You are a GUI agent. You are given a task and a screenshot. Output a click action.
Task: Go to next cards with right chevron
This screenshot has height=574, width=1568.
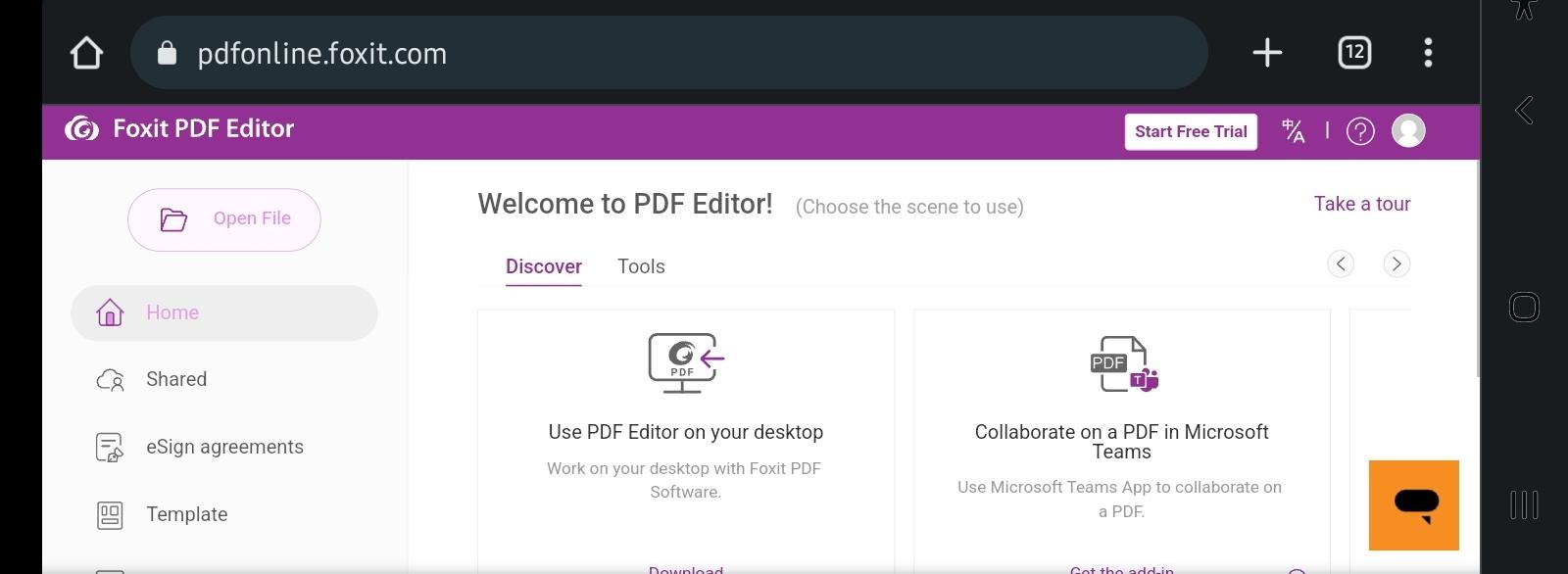tap(1396, 263)
